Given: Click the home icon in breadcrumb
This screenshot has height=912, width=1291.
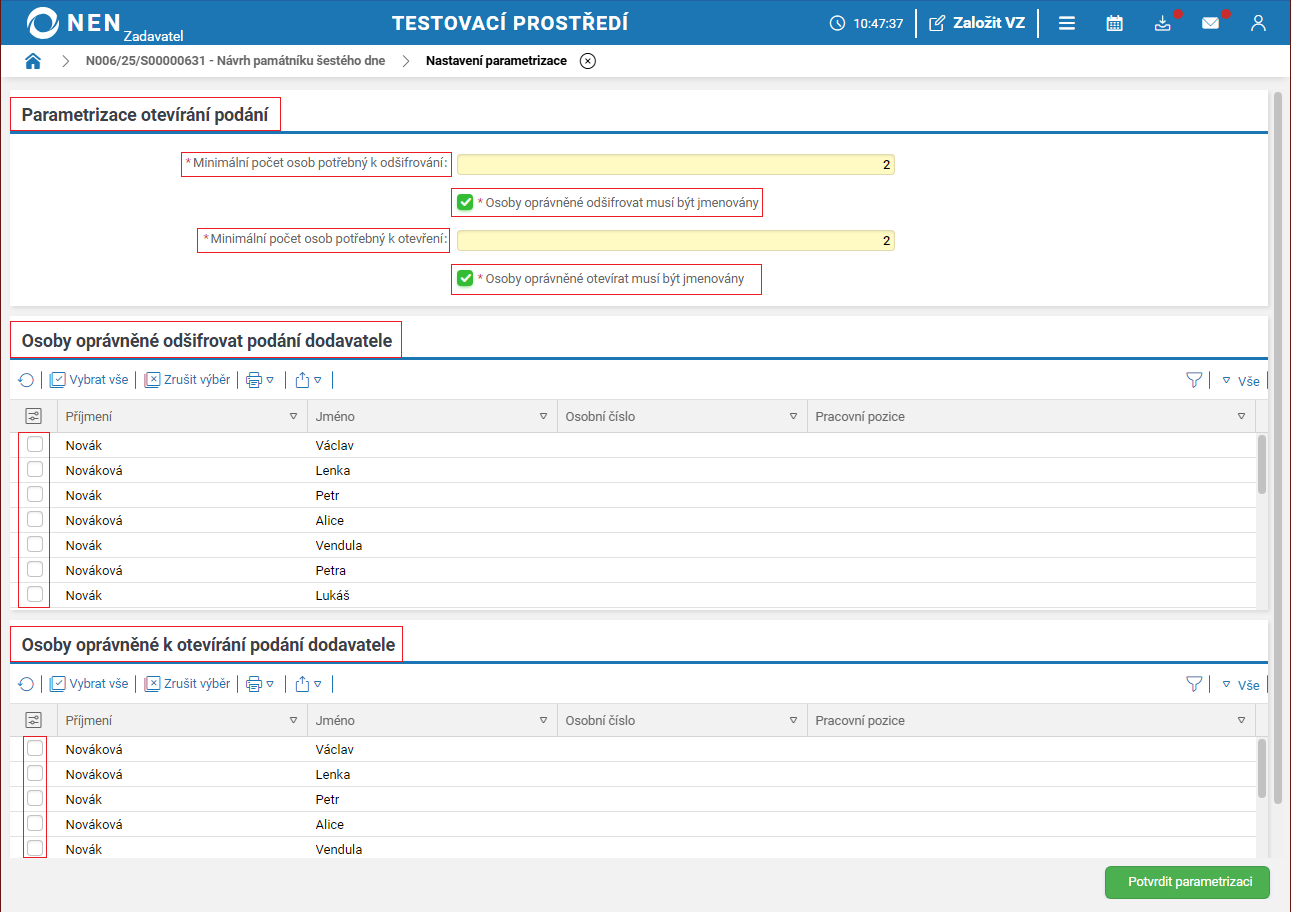Looking at the screenshot, I should [x=33, y=61].
